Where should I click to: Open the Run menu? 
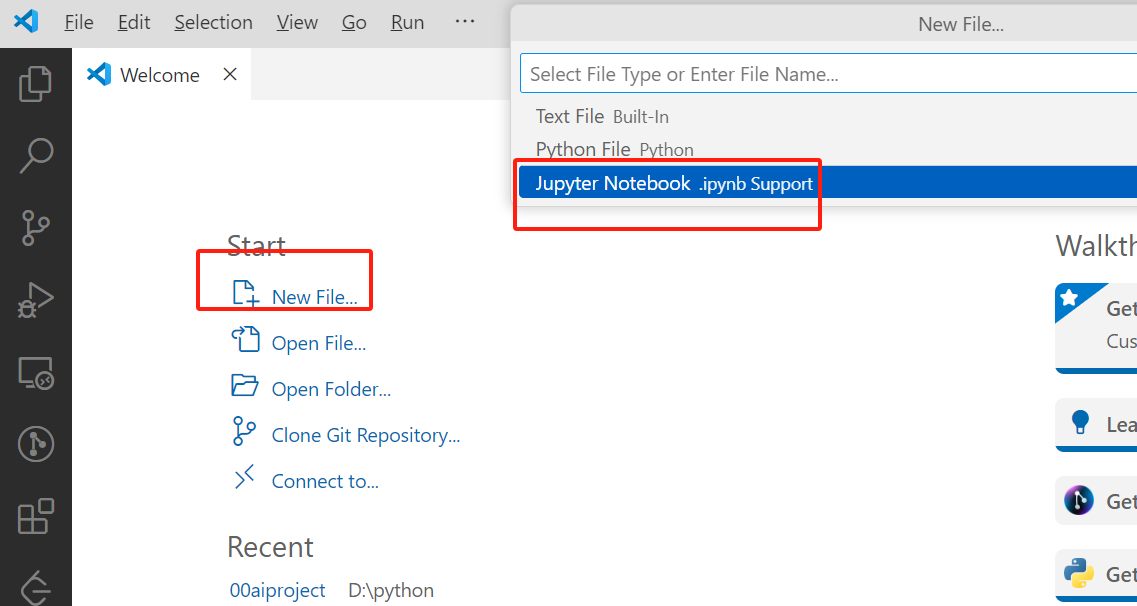407,22
